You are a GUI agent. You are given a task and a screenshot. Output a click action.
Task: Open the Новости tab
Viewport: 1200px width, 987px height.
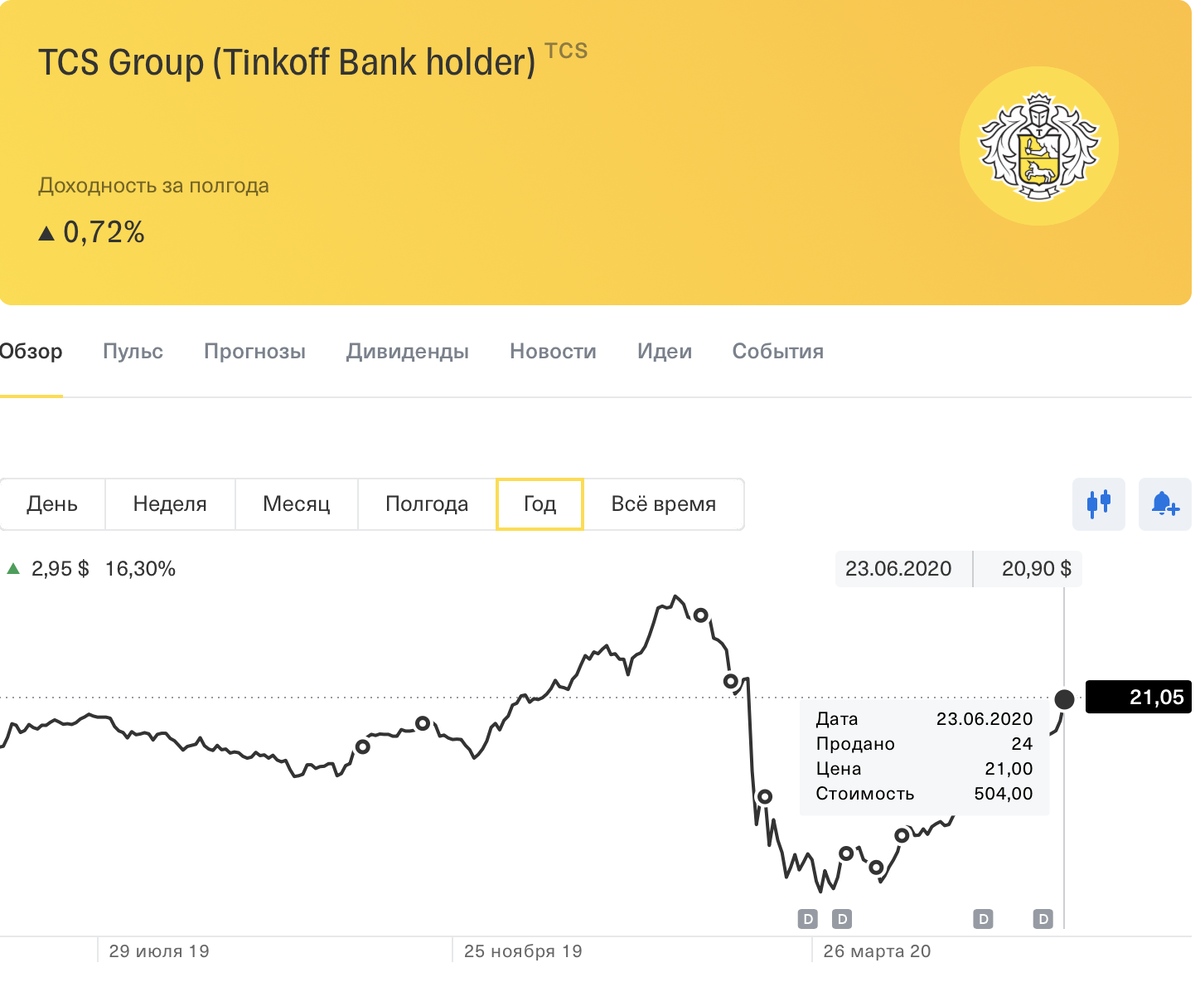(x=553, y=351)
